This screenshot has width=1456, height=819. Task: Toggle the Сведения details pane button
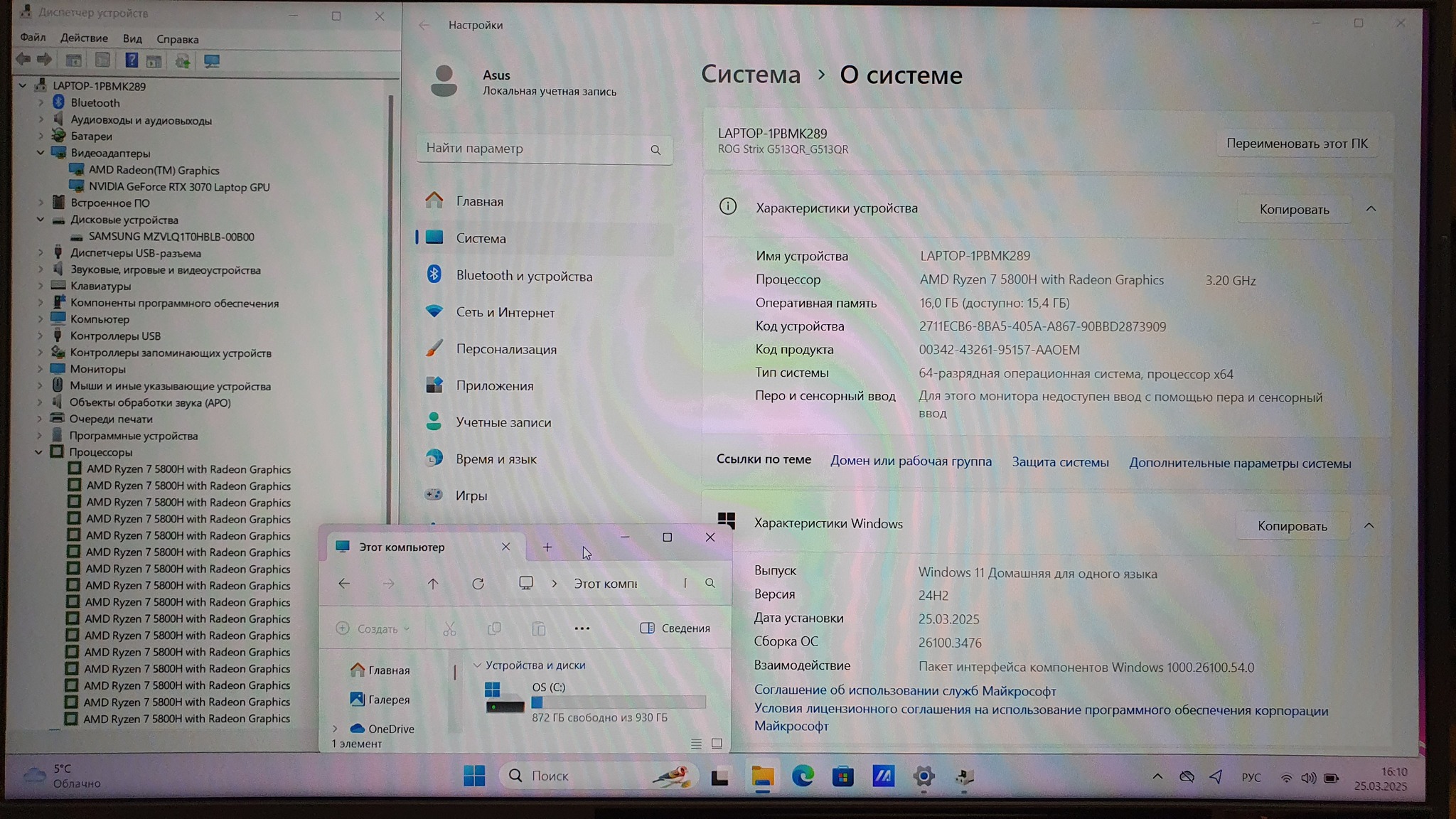tap(675, 628)
